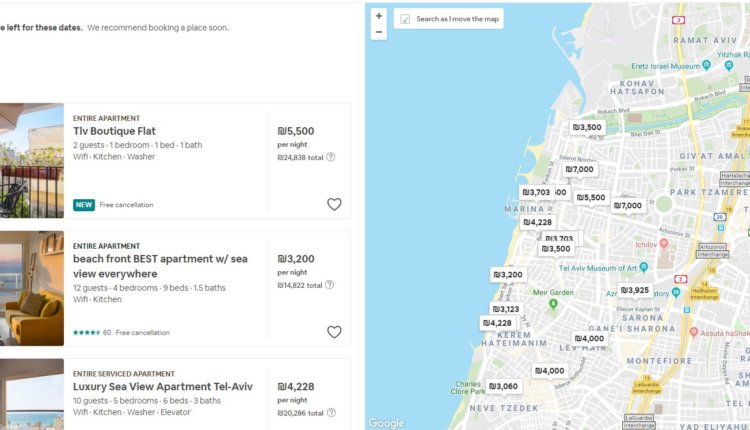
Task: Select the ₪3,925 price marker on map
Action: tap(635, 290)
